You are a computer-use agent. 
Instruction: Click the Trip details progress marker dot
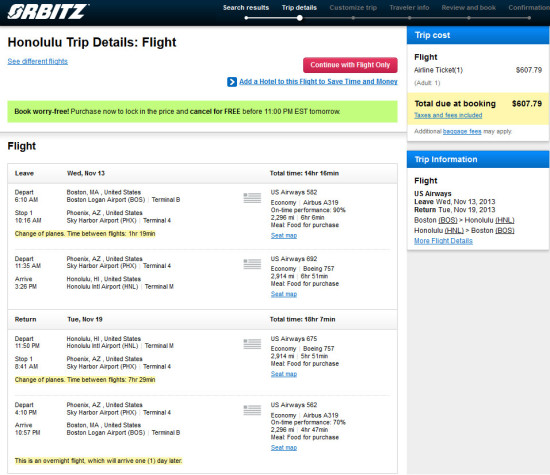click(300, 18)
